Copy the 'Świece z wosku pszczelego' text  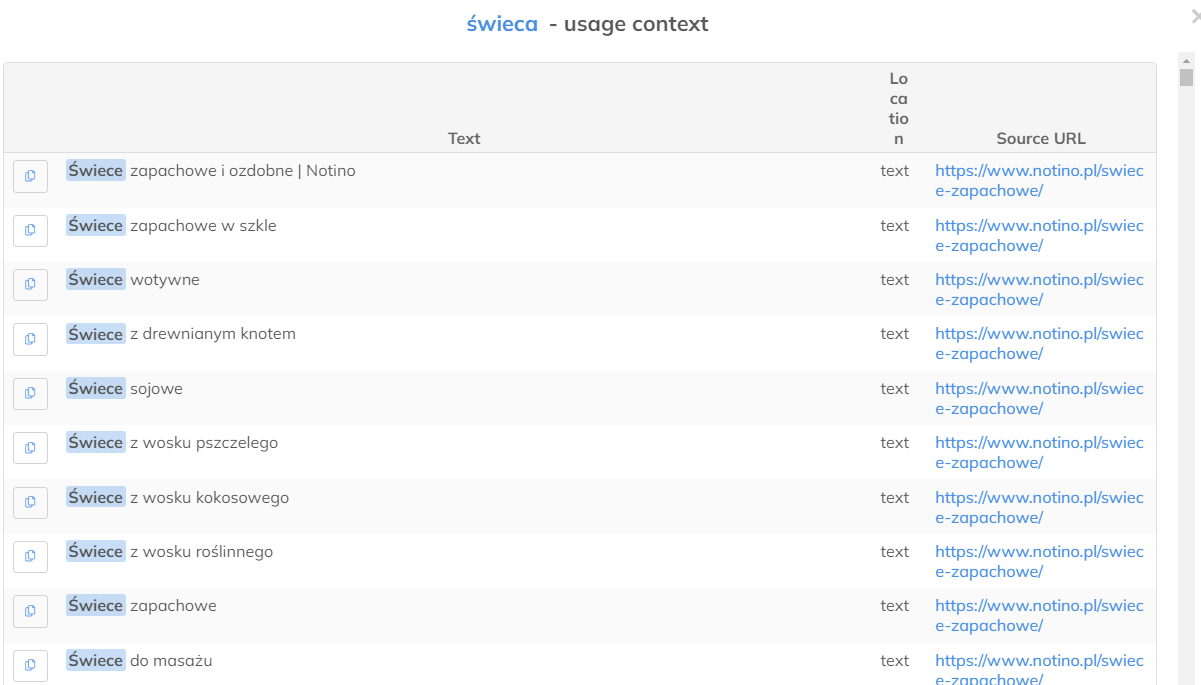pos(30,448)
